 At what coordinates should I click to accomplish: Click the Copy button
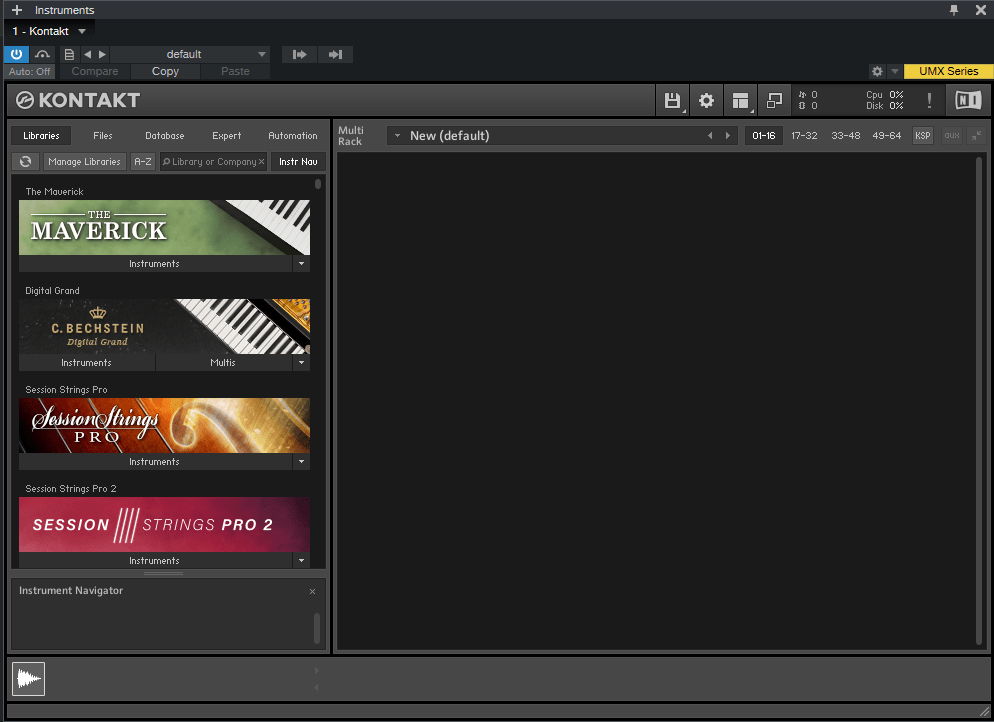tap(165, 72)
